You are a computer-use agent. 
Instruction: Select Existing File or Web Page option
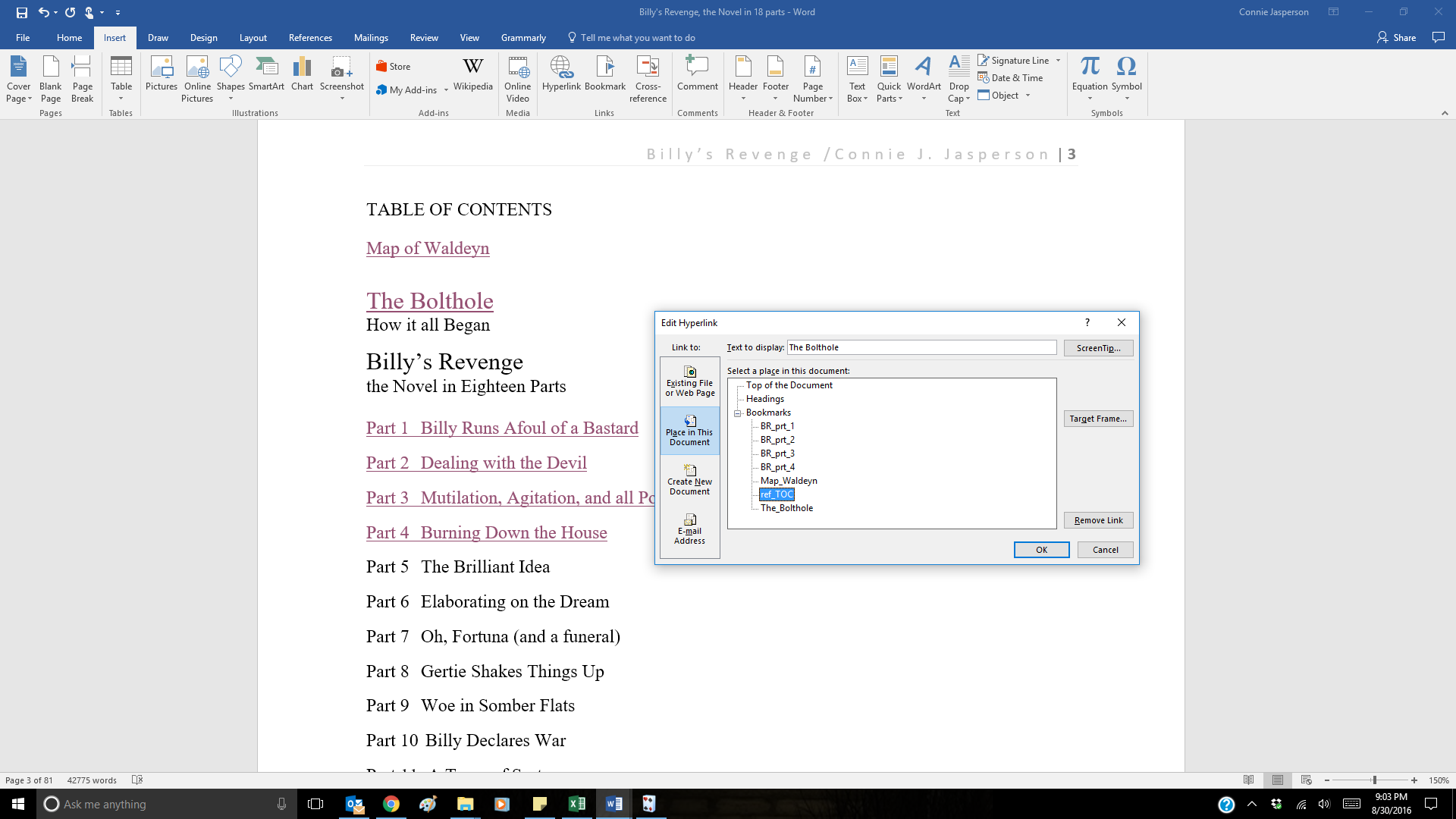point(689,381)
